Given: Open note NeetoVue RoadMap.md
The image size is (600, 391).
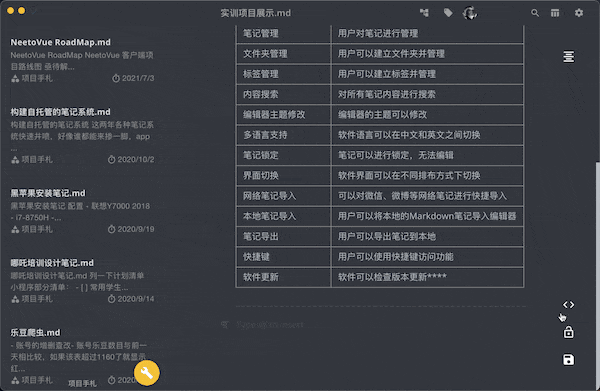Looking at the screenshot, I should (60, 42).
